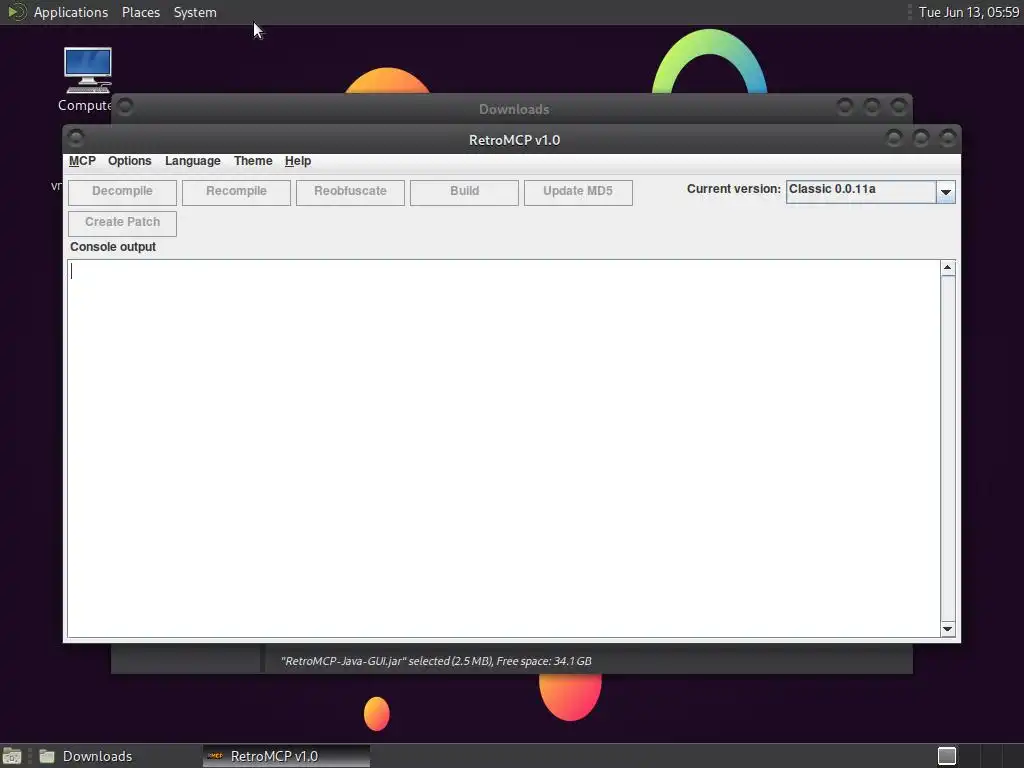Image resolution: width=1024 pixels, height=768 pixels.
Task: Click the clock showing Tue Jun 13, 05:59
Action: 969,12
